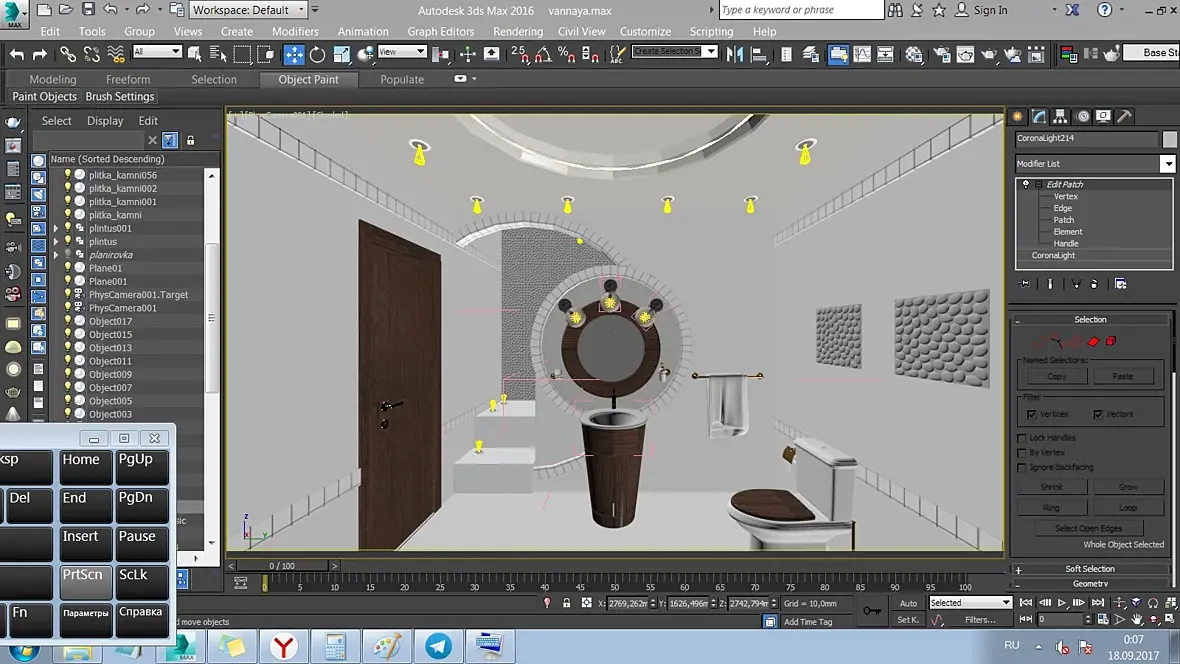Expand the plintus001 tree item
Screen dimensions: 1180x664
coord(56,228)
